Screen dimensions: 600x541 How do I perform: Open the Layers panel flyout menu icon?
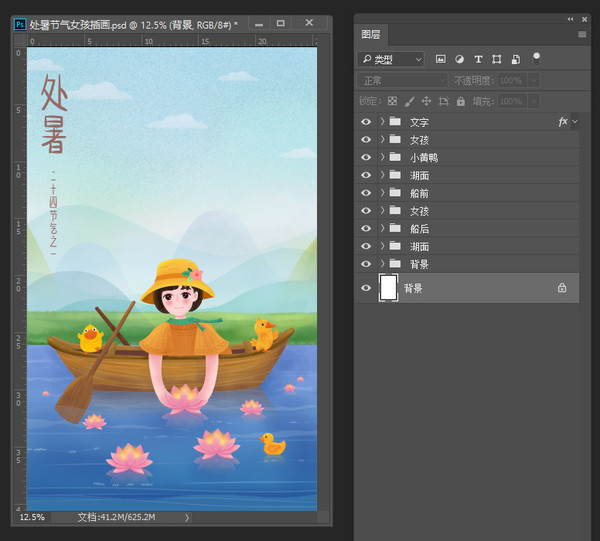tap(582, 34)
